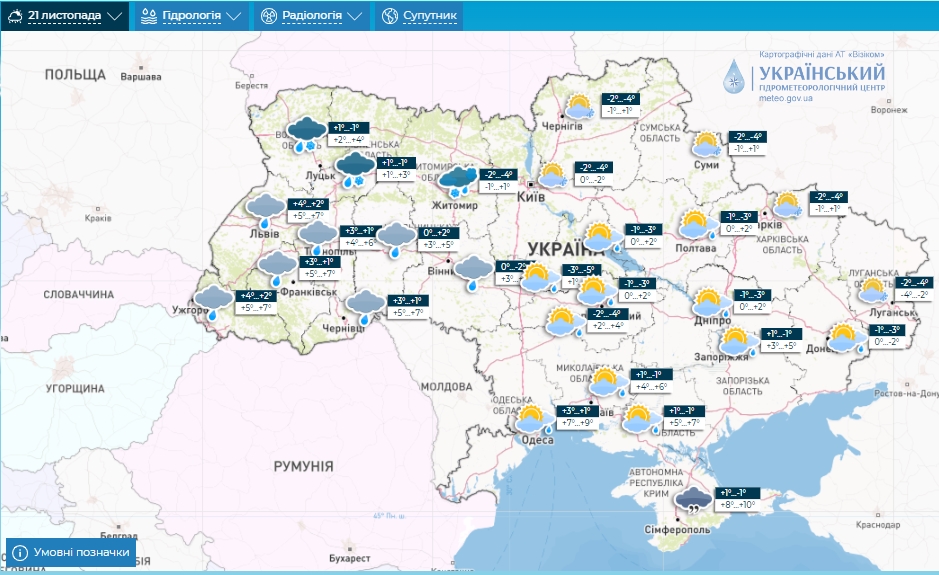
Task: Click the Одеса city label
Action: tap(537, 440)
